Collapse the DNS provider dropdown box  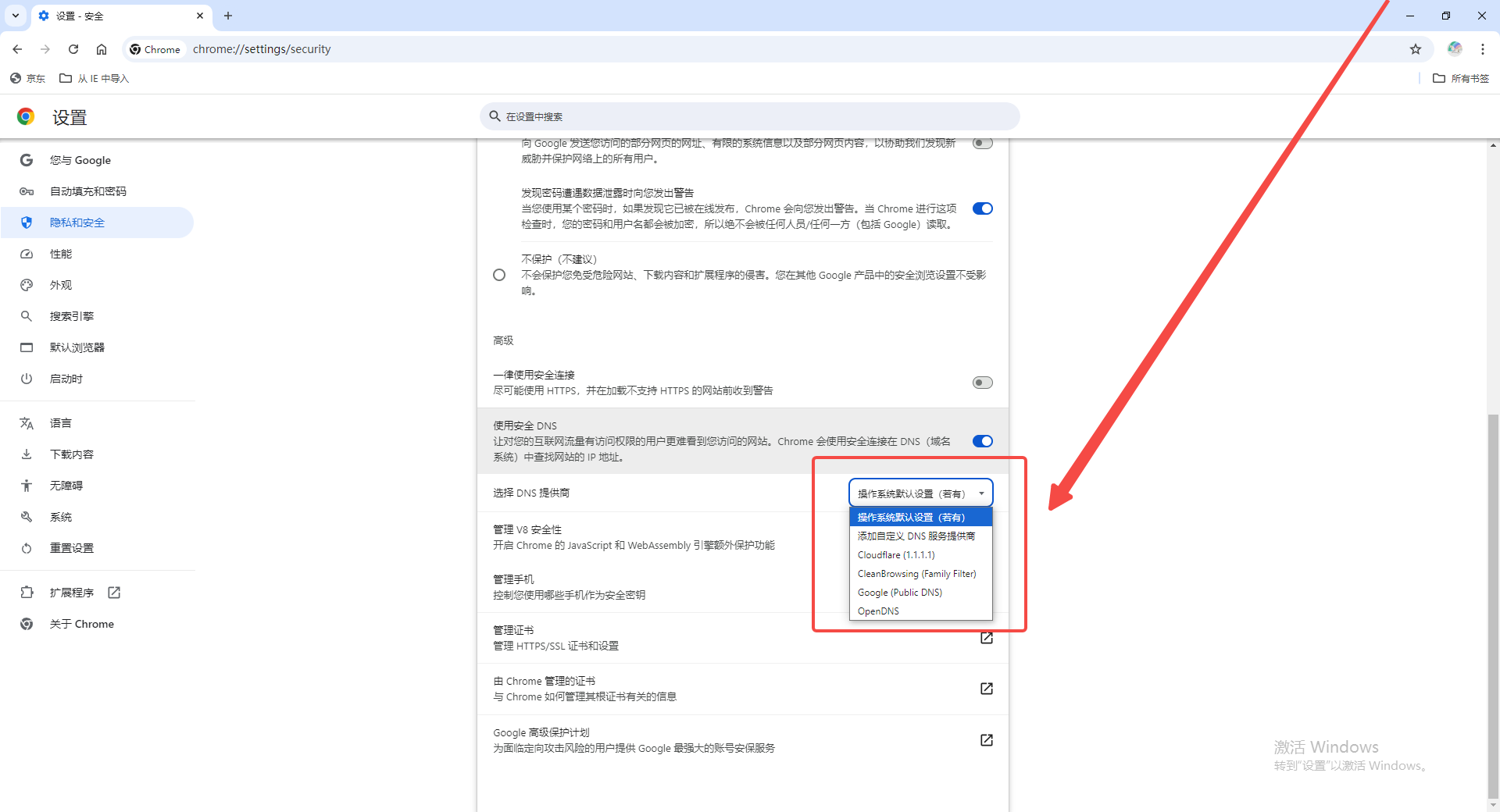point(921,493)
